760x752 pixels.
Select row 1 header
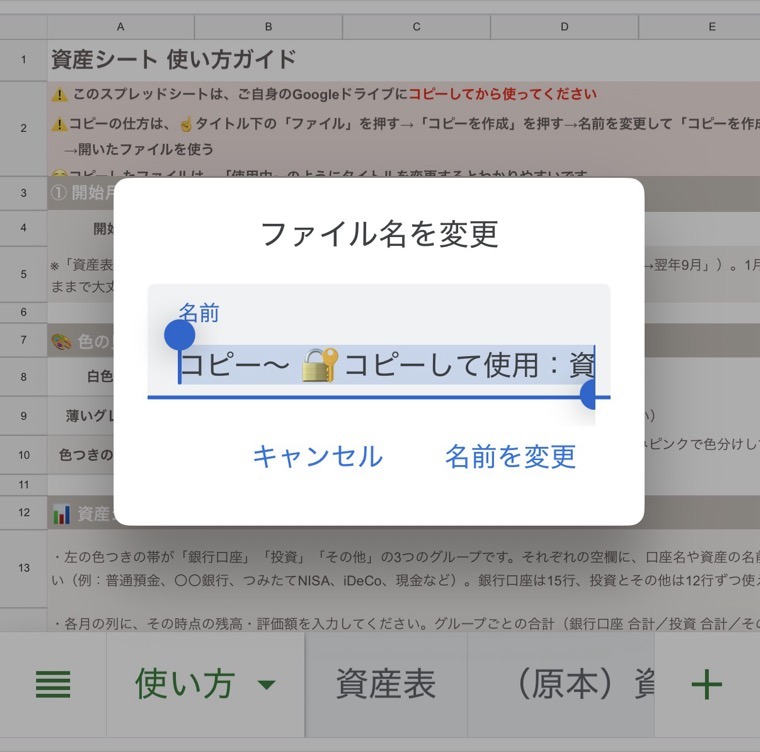click(23, 60)
